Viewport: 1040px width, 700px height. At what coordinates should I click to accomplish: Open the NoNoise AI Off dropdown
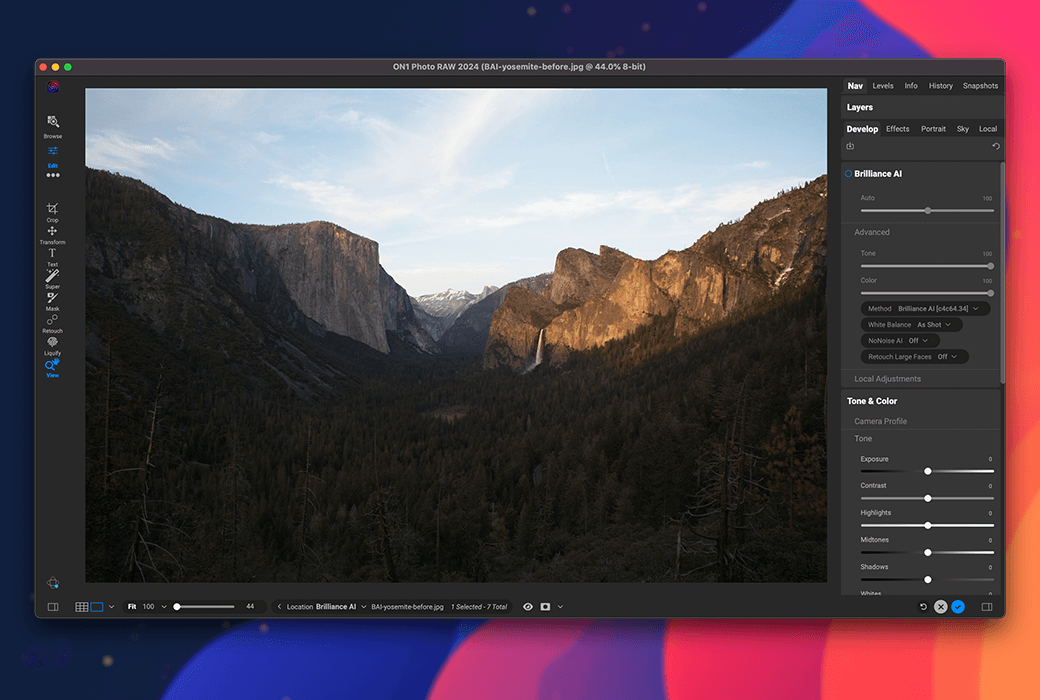pyautogui.click(x=900, y=340)
